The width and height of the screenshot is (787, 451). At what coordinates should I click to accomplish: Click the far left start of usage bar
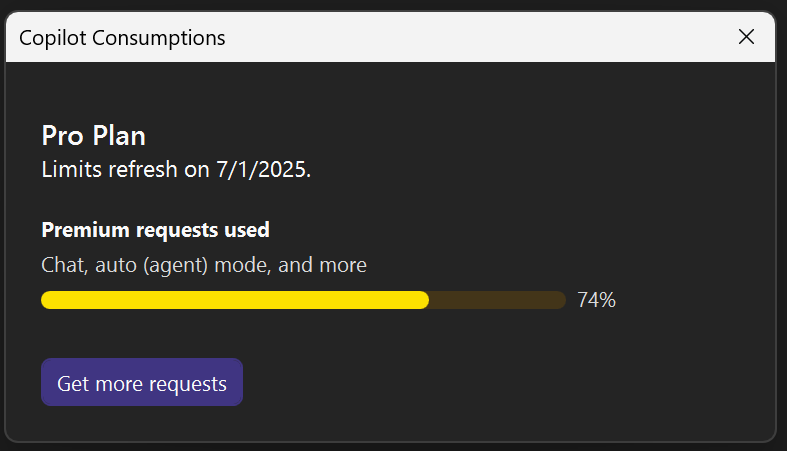coord(46,300)
